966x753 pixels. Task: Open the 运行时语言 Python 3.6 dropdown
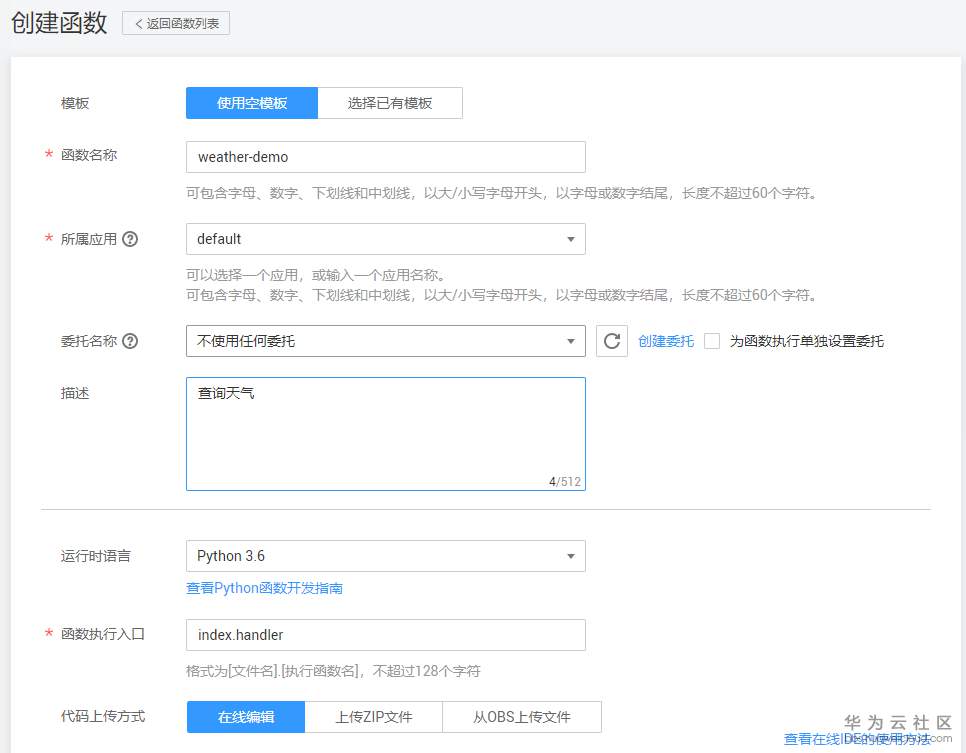386,556
